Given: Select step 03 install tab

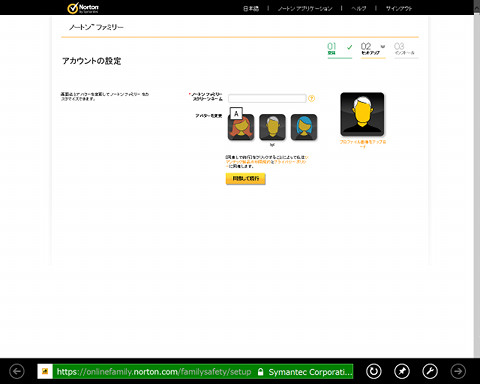Looking at the screenshot, I should click(x=406, y=50).
